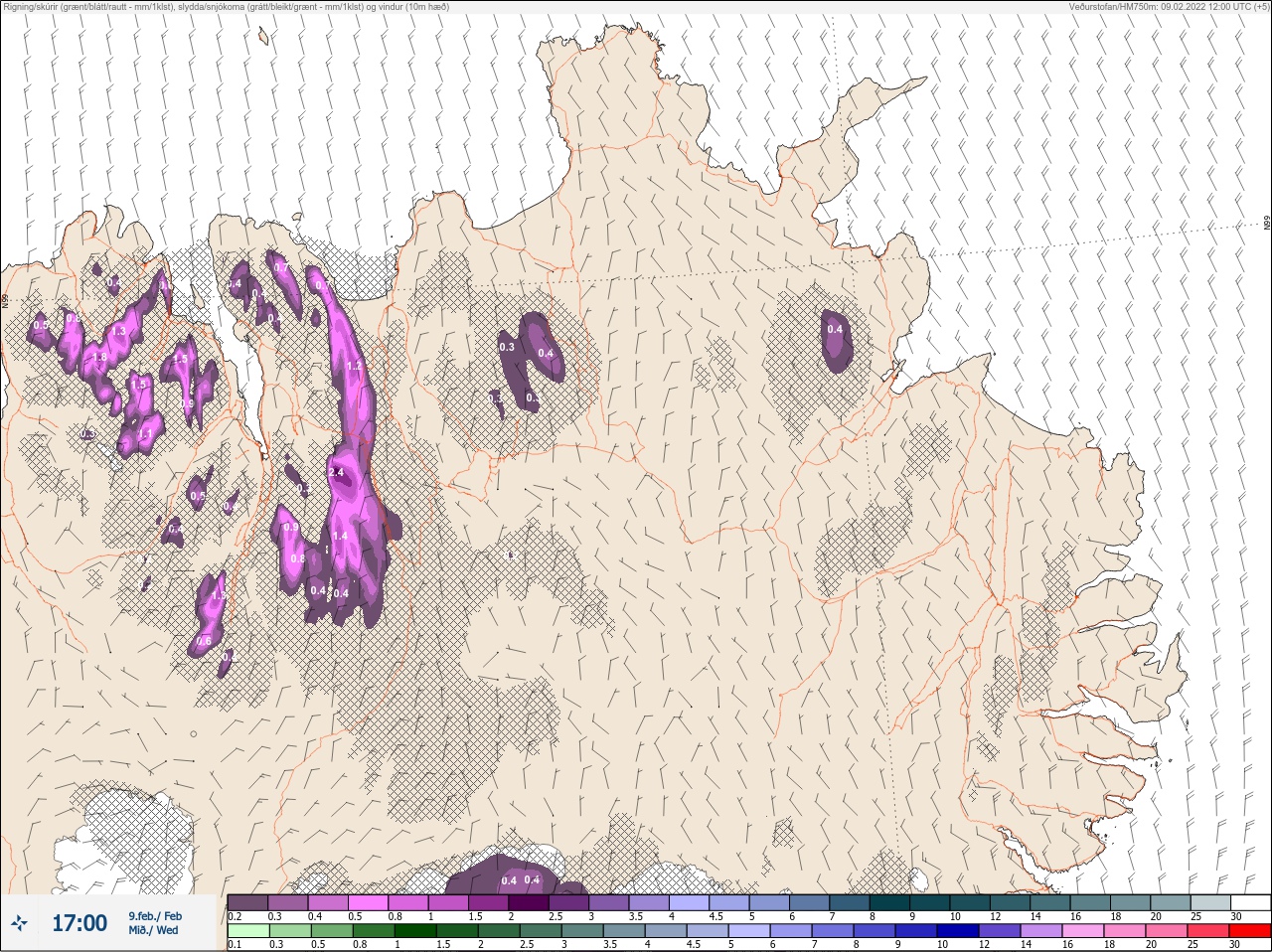The width and height of the screenshot is (1272, 952).
Task: Click the "1.1" precipitation value on the map
Action: click(145, 434)
